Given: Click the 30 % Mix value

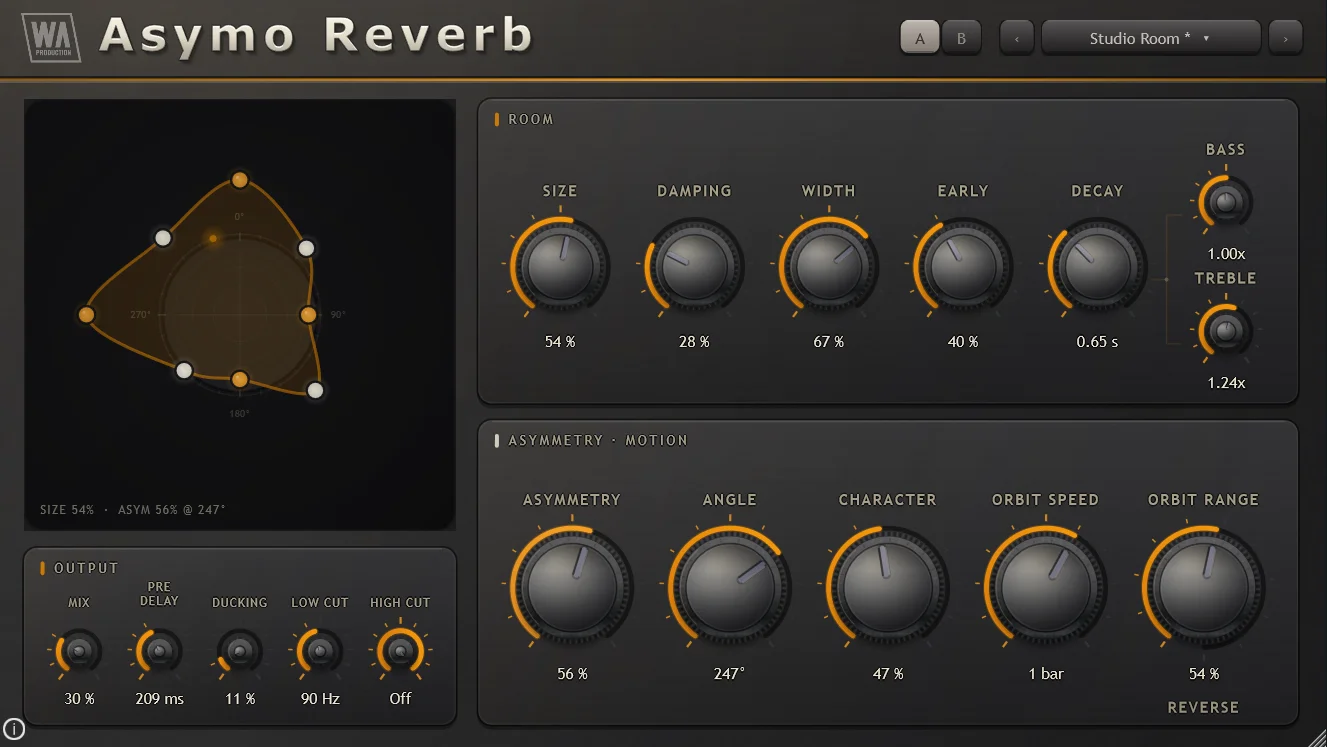Looking at the screenshot, I should pyautogui.click(x=79, y=699).
